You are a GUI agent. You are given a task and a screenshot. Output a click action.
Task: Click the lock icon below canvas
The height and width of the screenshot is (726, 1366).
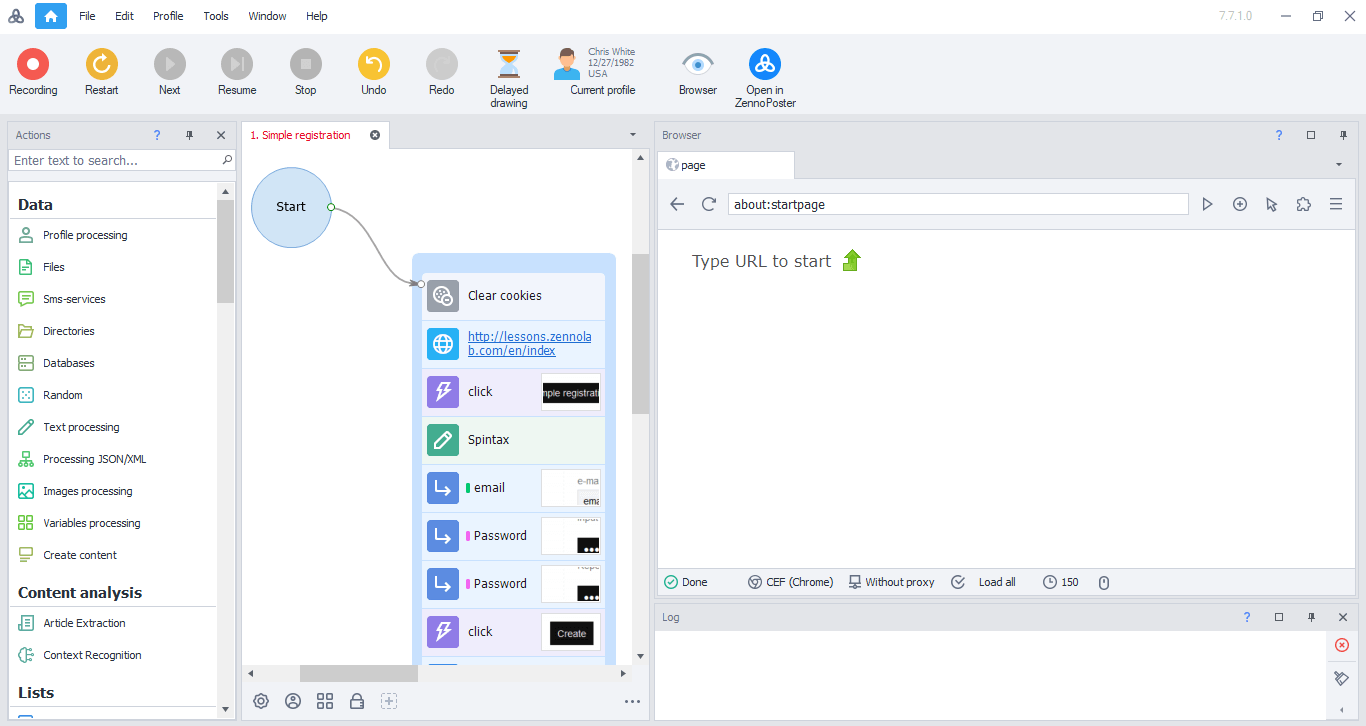click(357, 701)
